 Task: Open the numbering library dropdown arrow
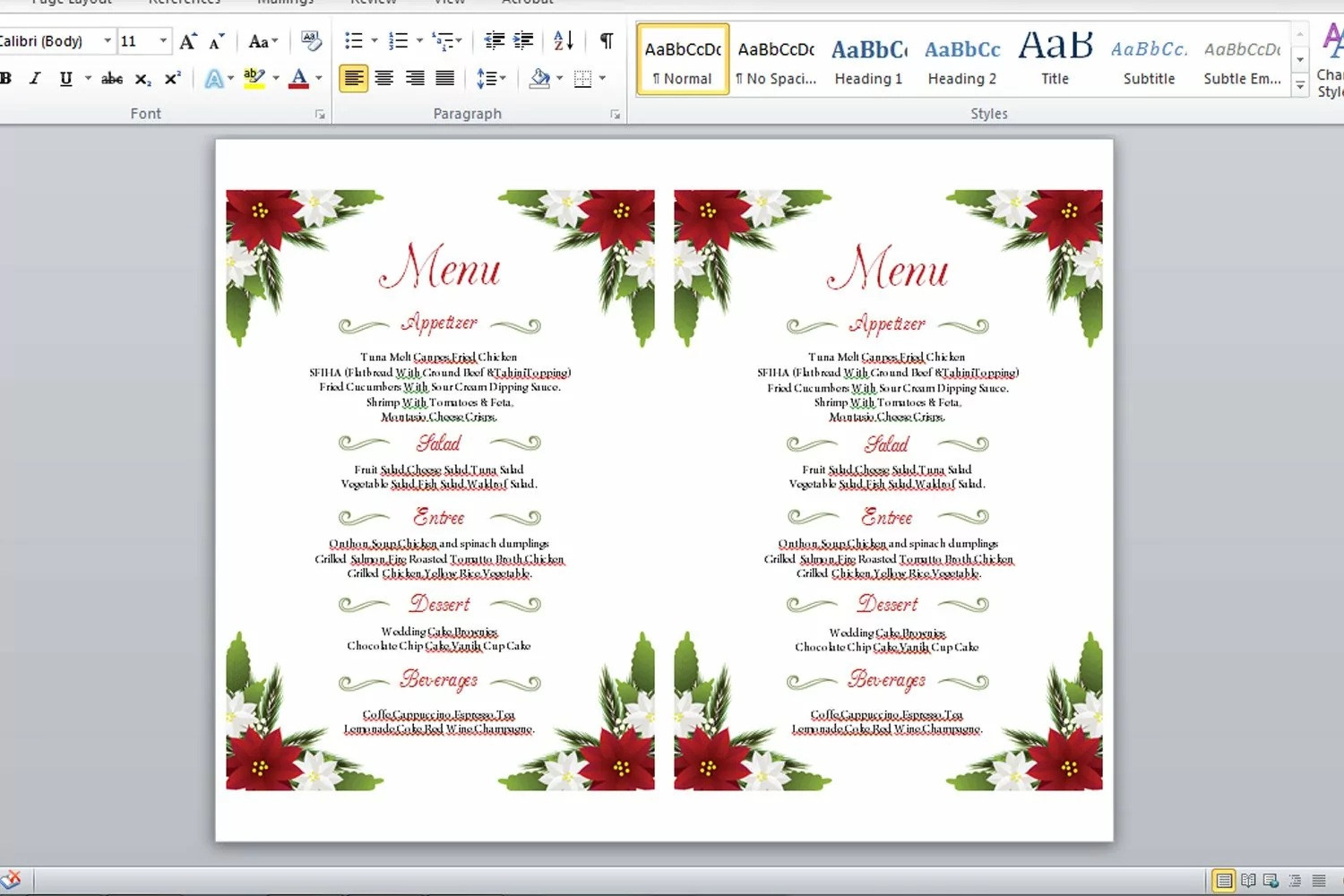pos(419,40)
